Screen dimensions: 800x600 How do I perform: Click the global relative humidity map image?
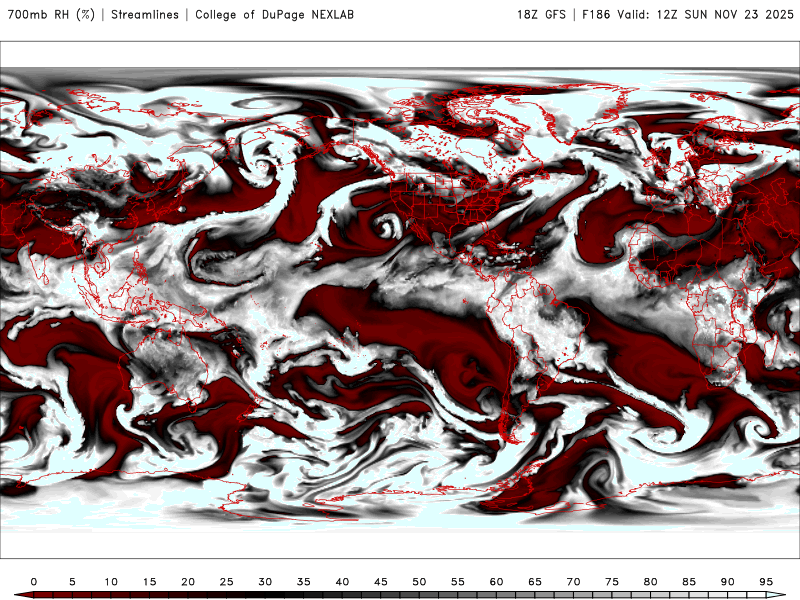click(400, 299)
